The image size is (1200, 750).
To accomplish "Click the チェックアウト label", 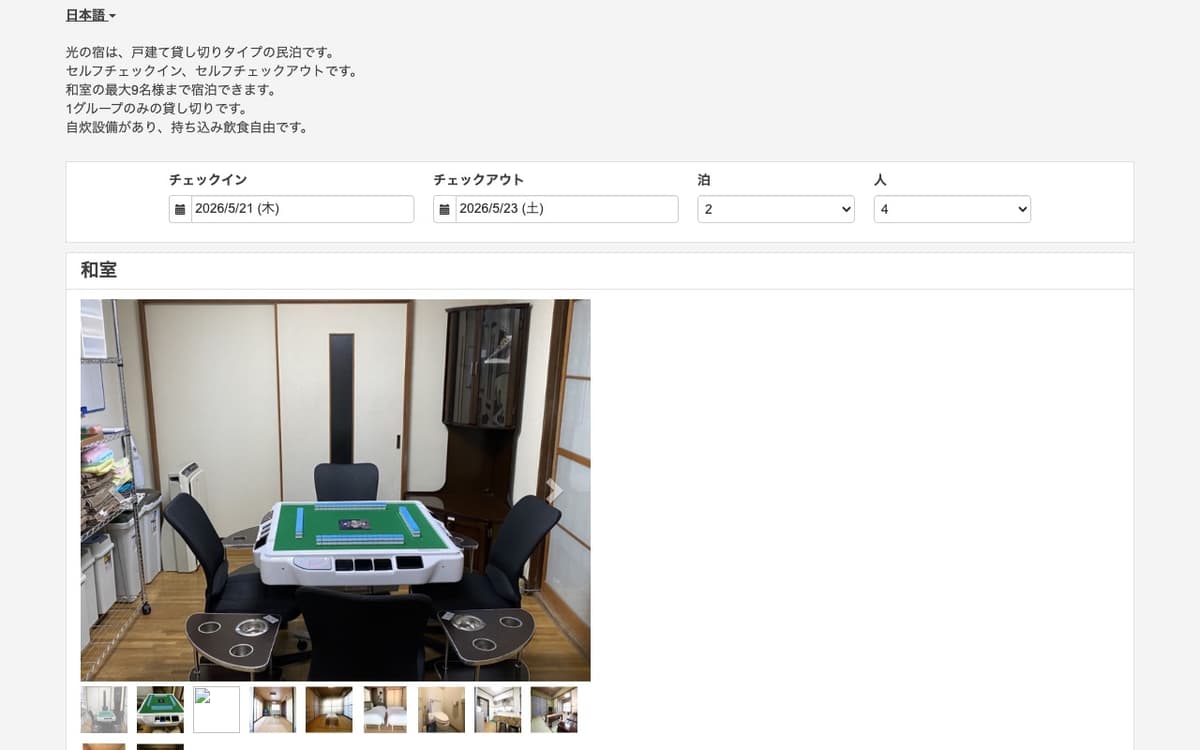I will point(478,180).
